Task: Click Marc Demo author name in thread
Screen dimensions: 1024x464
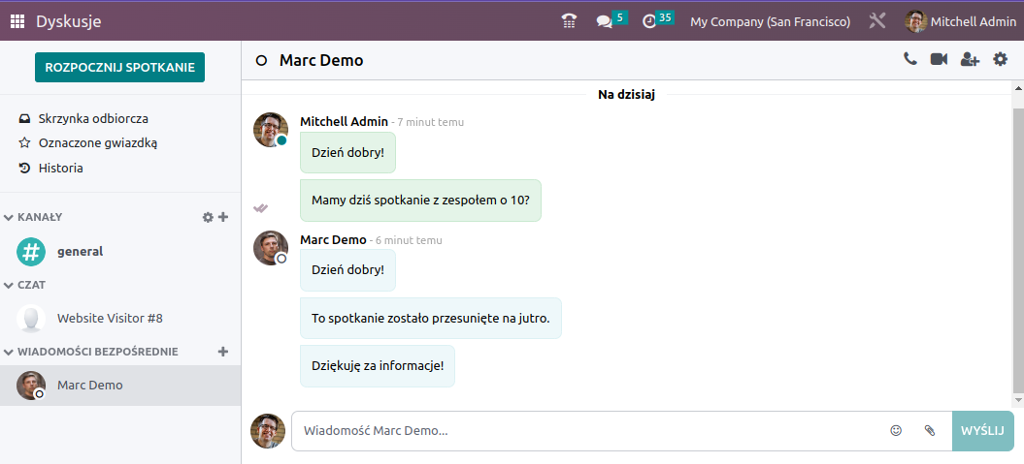Action: [333, 240]
